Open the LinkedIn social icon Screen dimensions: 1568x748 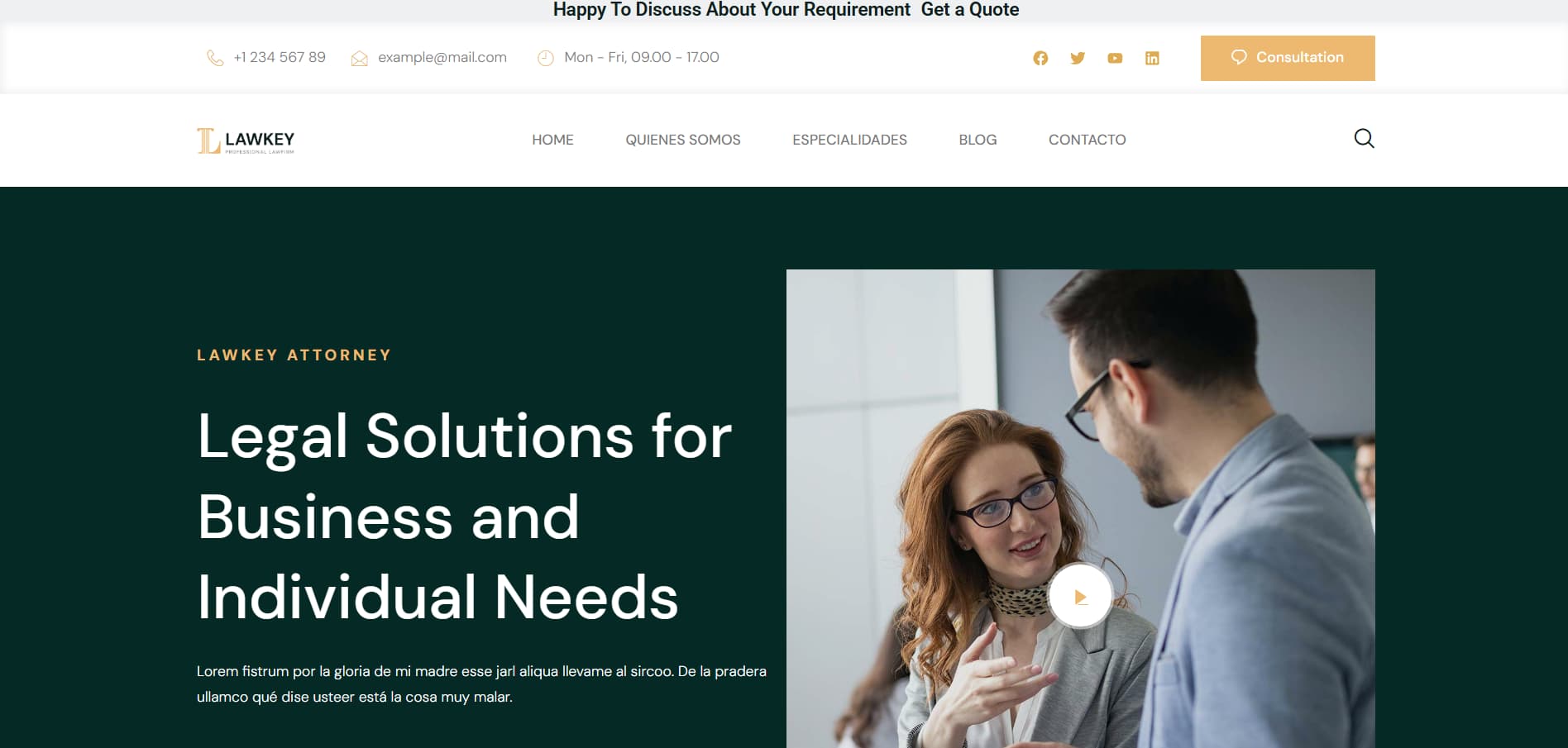coord(1152,58)
